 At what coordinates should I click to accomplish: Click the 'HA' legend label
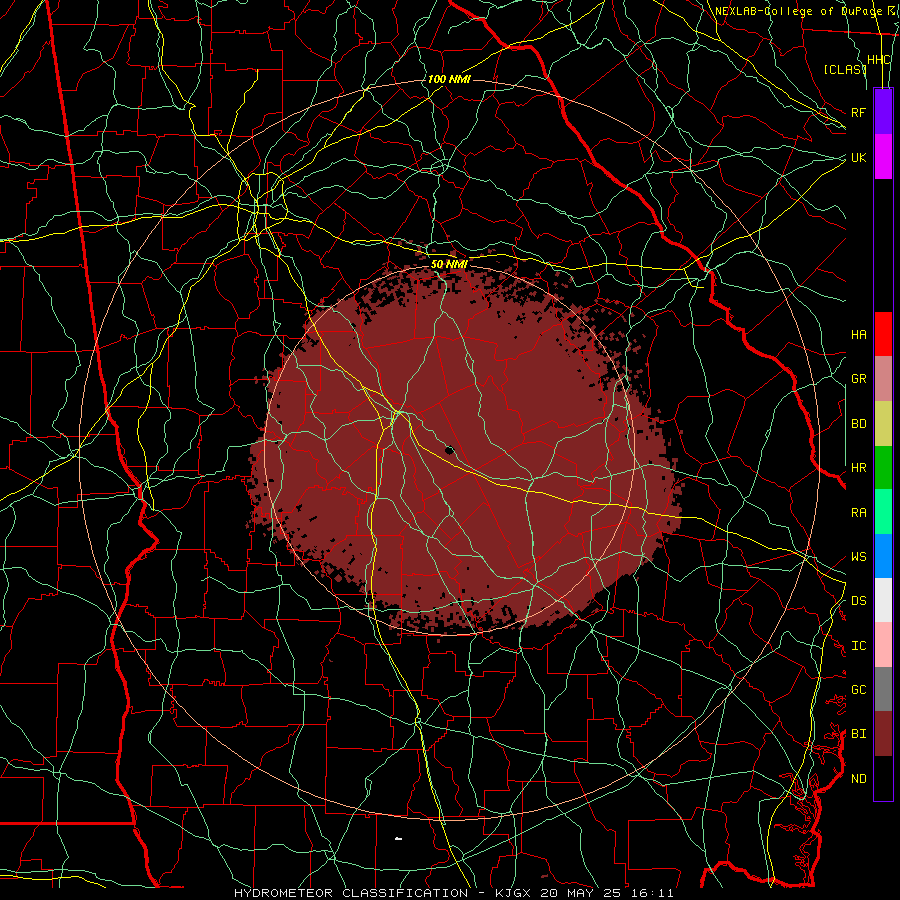858,335
